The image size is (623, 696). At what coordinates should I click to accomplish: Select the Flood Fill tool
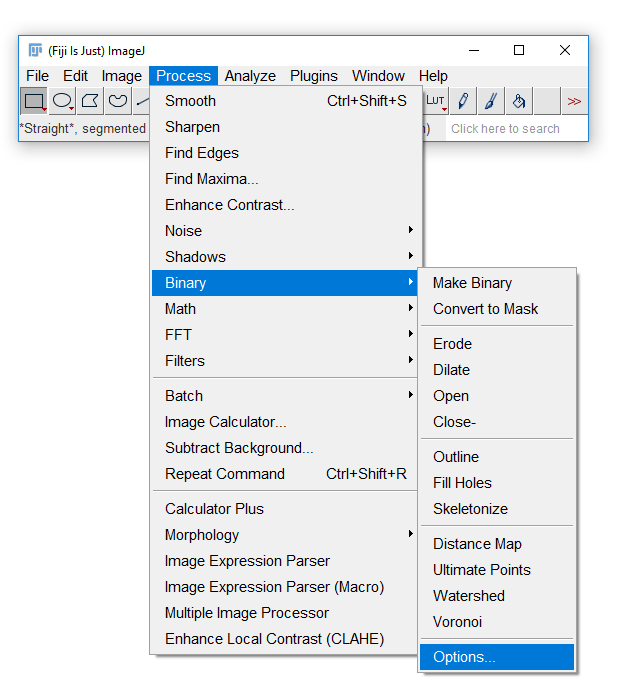tap(519, 101)
